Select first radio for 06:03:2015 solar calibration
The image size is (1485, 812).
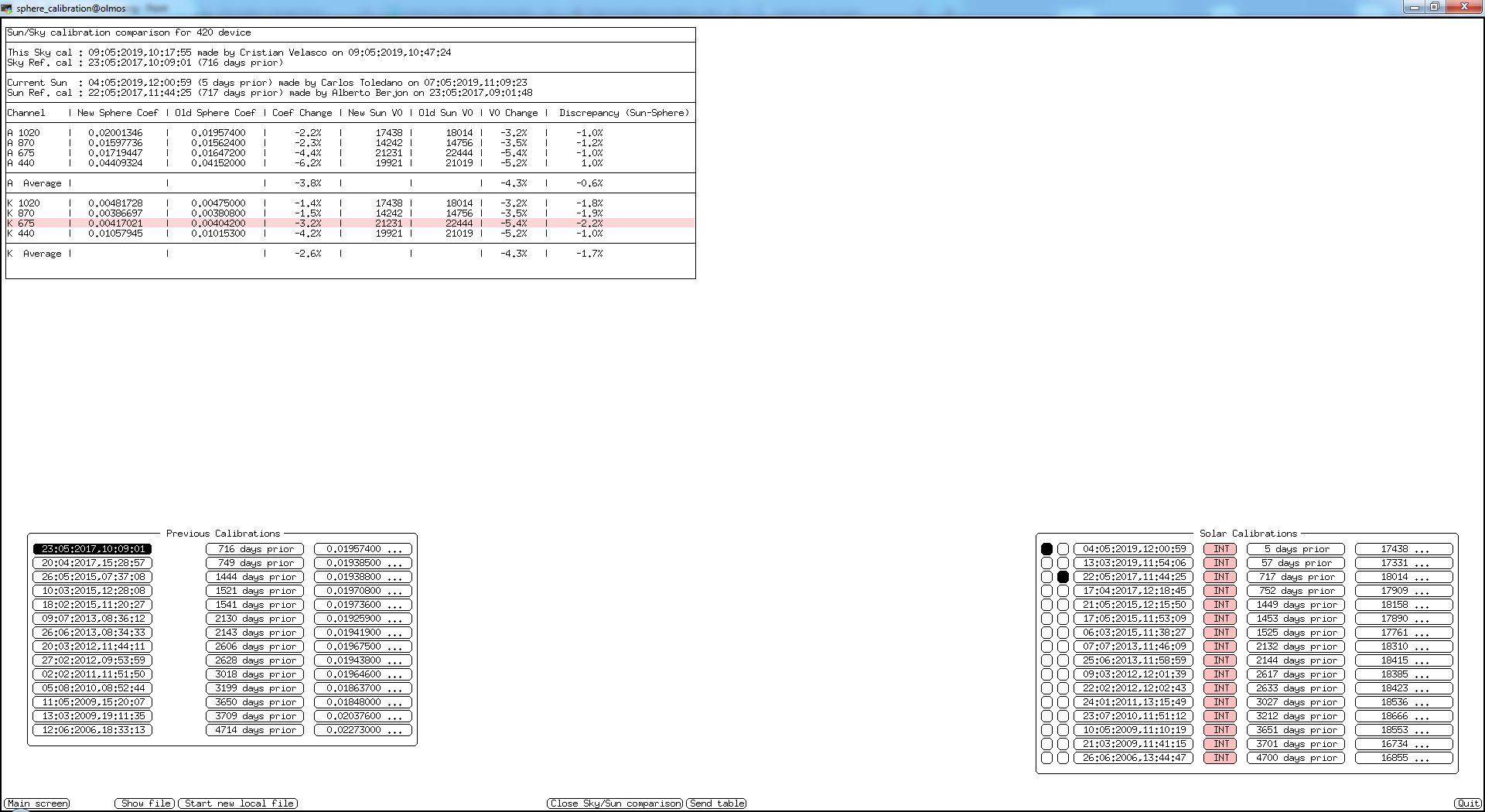click(1046, 633)
